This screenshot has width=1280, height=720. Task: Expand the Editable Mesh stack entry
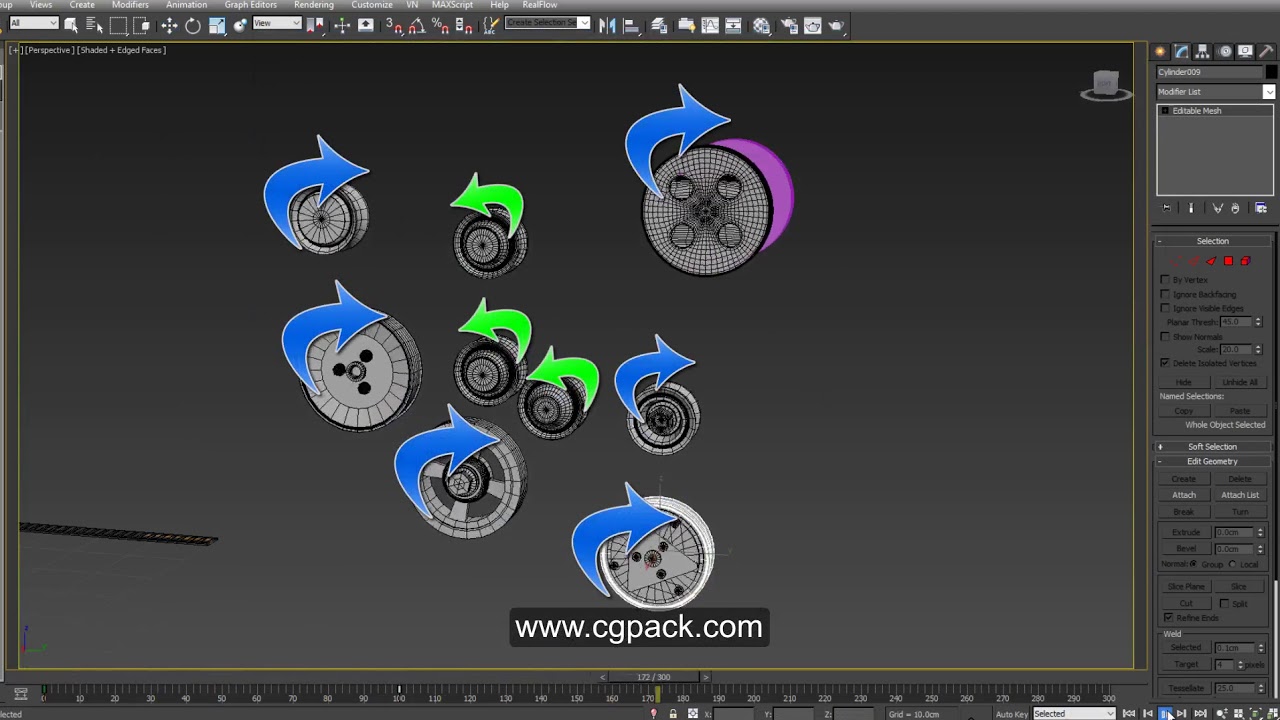click(x=1165, y=111)
